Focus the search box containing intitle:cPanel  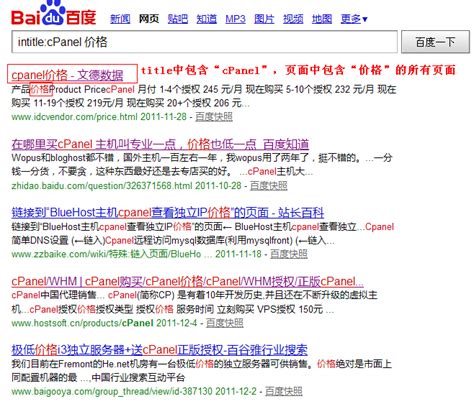pos(204,42)
